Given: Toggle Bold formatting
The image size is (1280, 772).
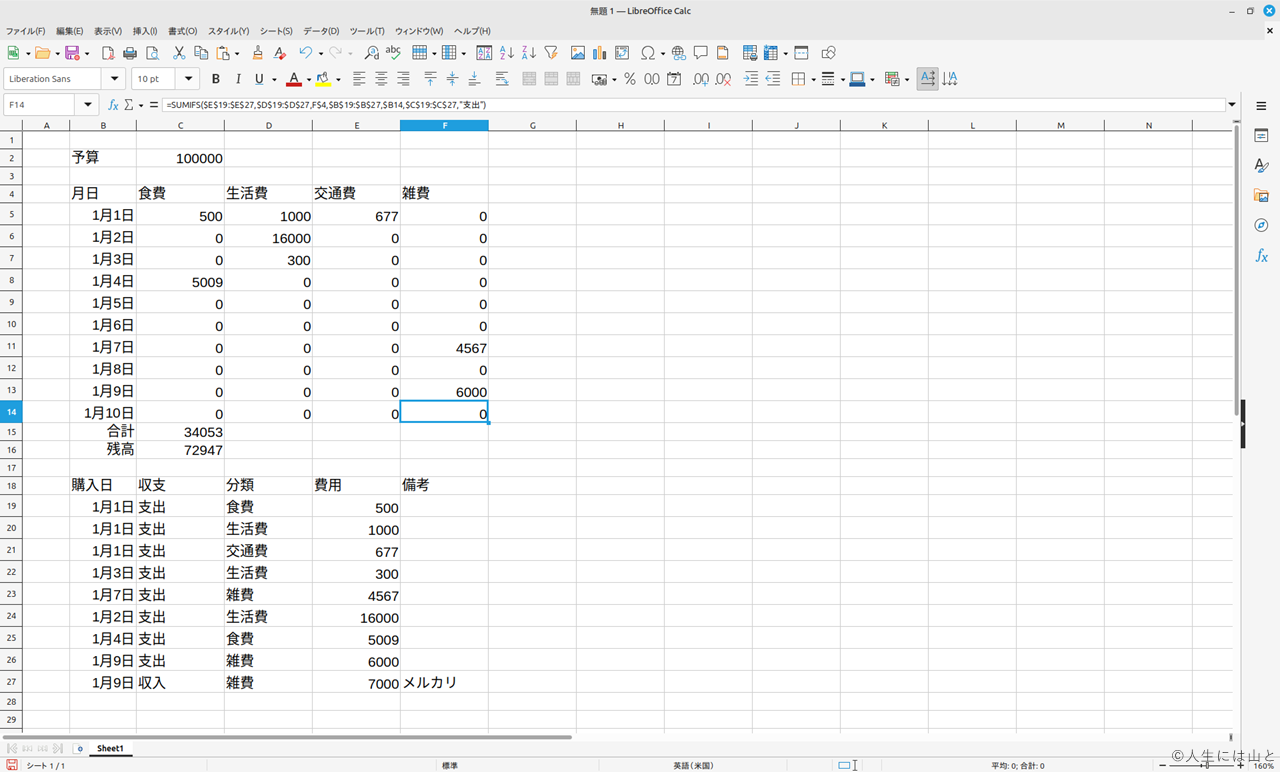Looking at the screenshot, I should pyautogui.click(x=216, y=79).
